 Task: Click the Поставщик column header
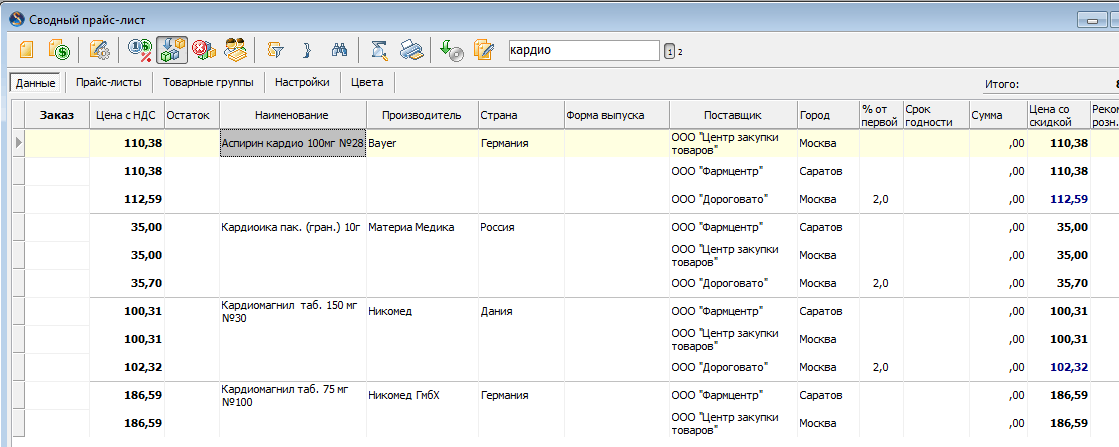point(734,115)
